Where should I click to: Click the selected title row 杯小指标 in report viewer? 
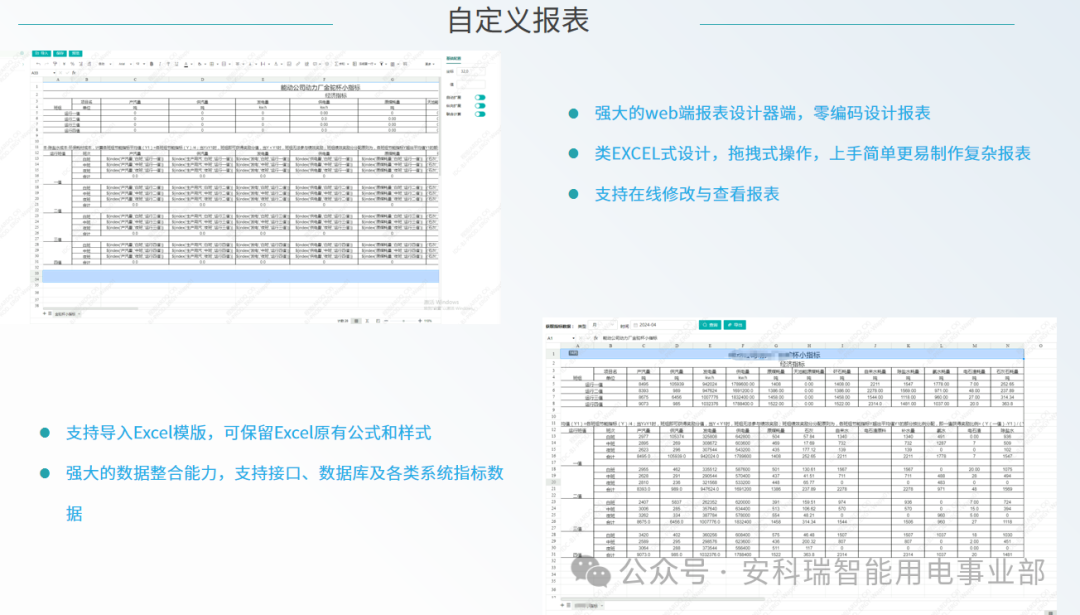point(792,355)
